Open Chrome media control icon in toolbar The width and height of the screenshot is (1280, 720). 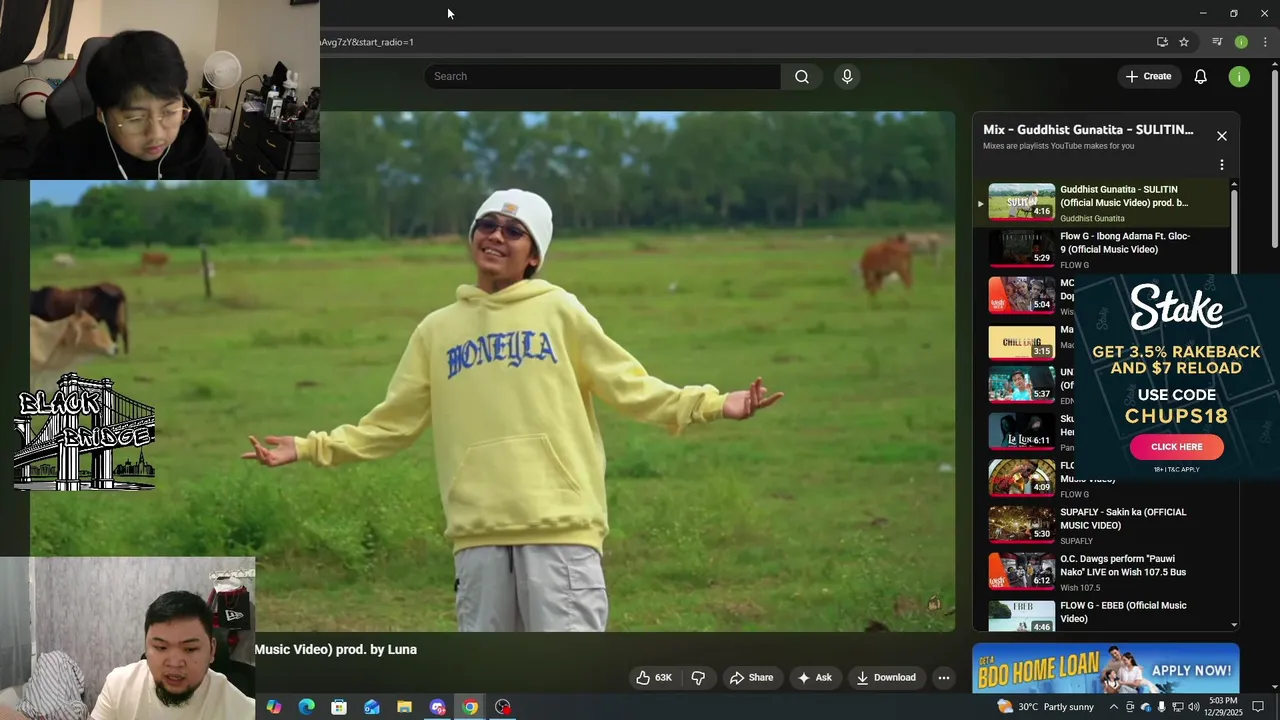1217,42
